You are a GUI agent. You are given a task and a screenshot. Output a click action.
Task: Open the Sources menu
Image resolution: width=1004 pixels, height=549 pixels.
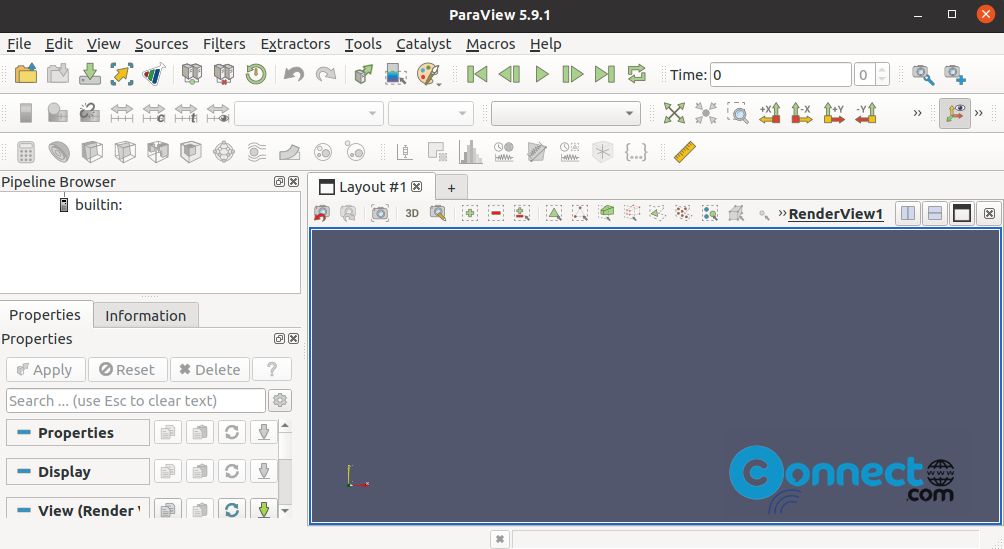tap(161, 44)
